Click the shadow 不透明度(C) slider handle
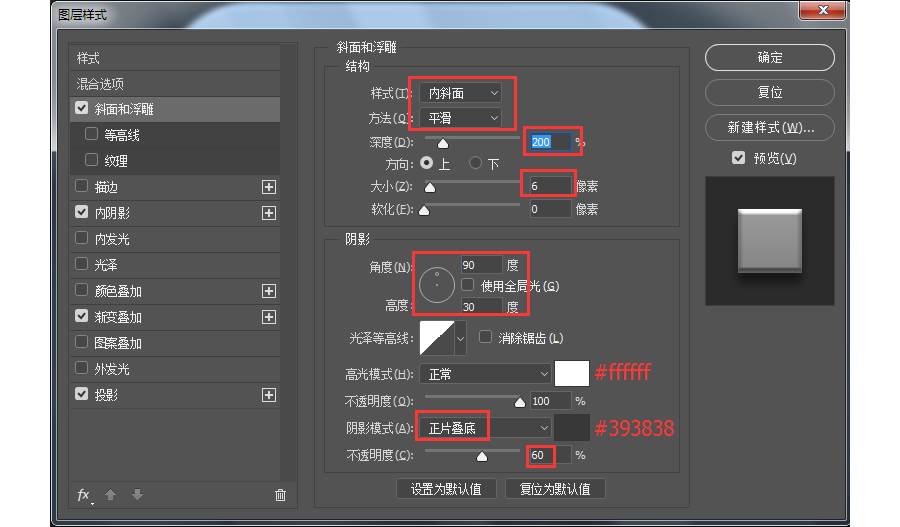Viewport: 900px width, 527px height. tap(482, 456)
